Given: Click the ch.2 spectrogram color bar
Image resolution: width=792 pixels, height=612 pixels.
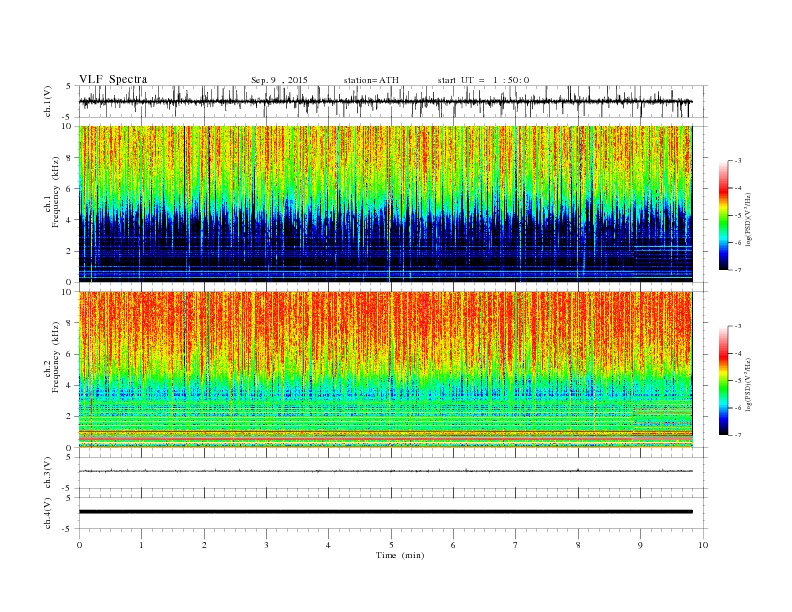Looking at the screenshot, I should (x=723, y=380).
